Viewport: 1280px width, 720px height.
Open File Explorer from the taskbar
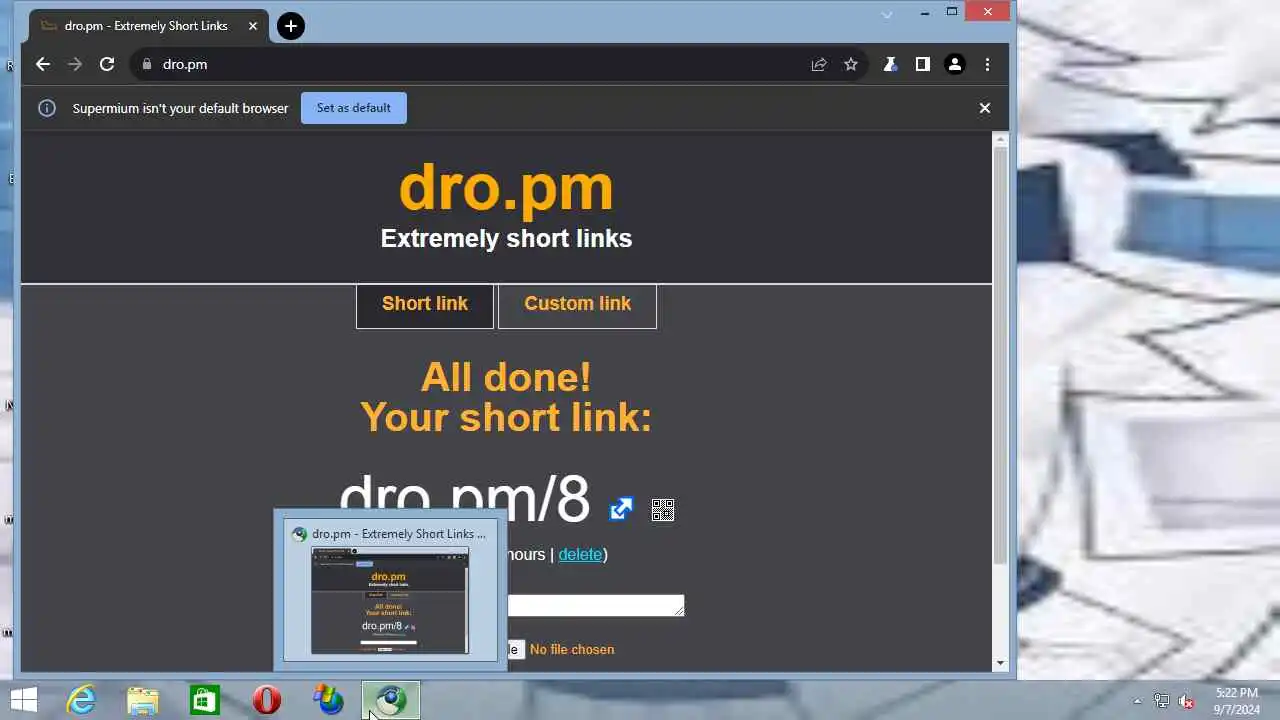coord(143,700)
